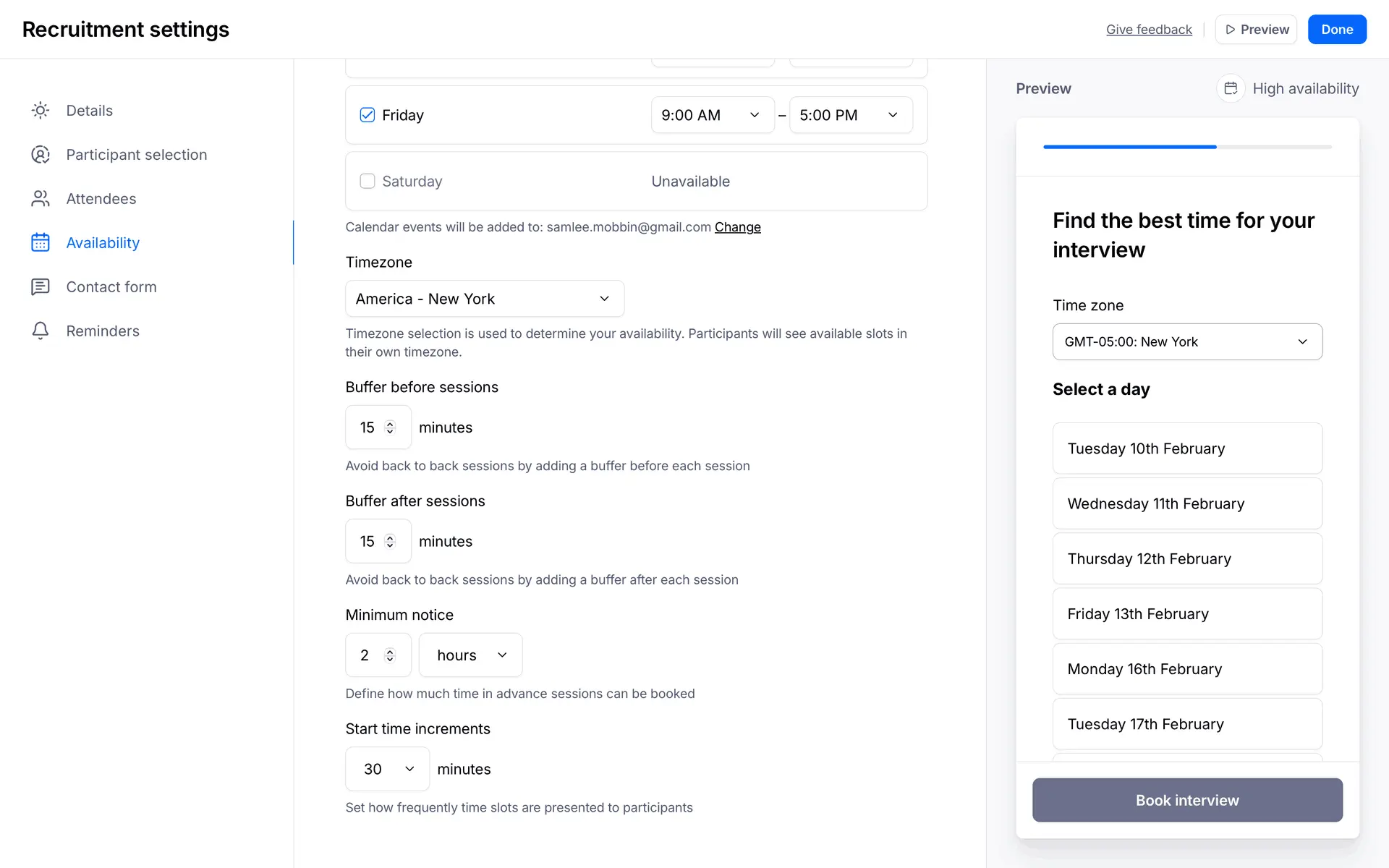Enable the Saturday checkbox
Viewport: 1389px width, 868px height.
pos(368,181)
